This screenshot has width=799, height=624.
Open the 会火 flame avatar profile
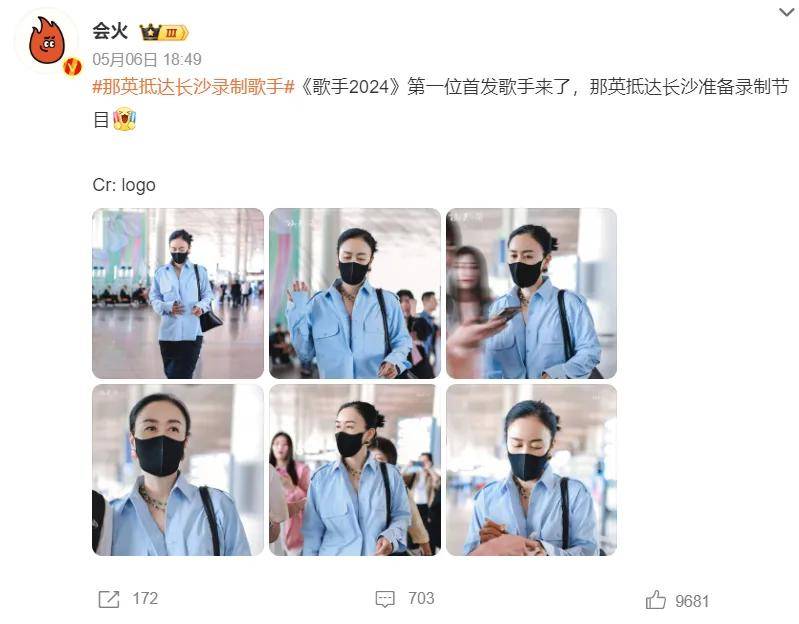coord(47,42)
